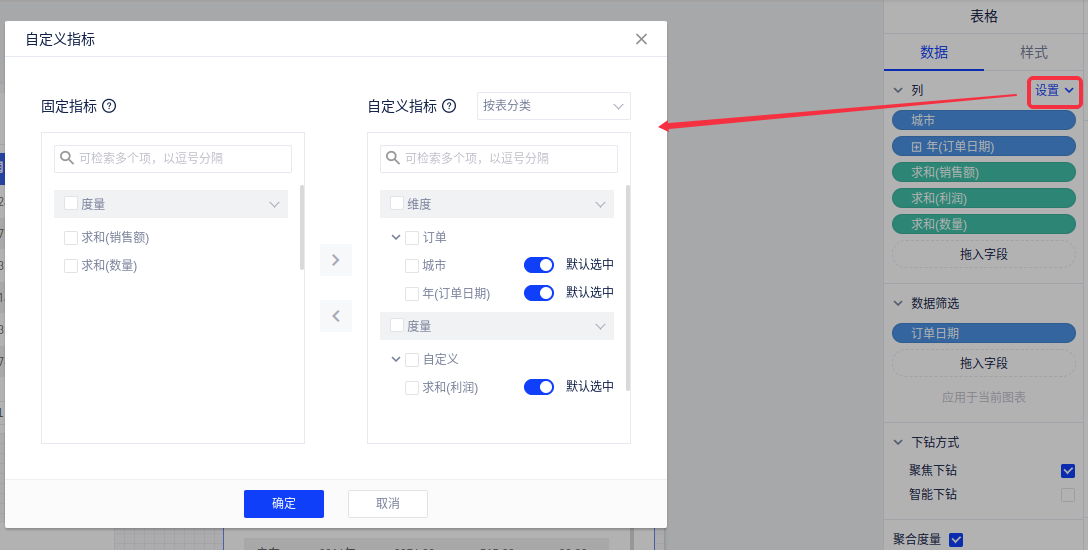Close the 自定义指标 dialog

(641, 39)
